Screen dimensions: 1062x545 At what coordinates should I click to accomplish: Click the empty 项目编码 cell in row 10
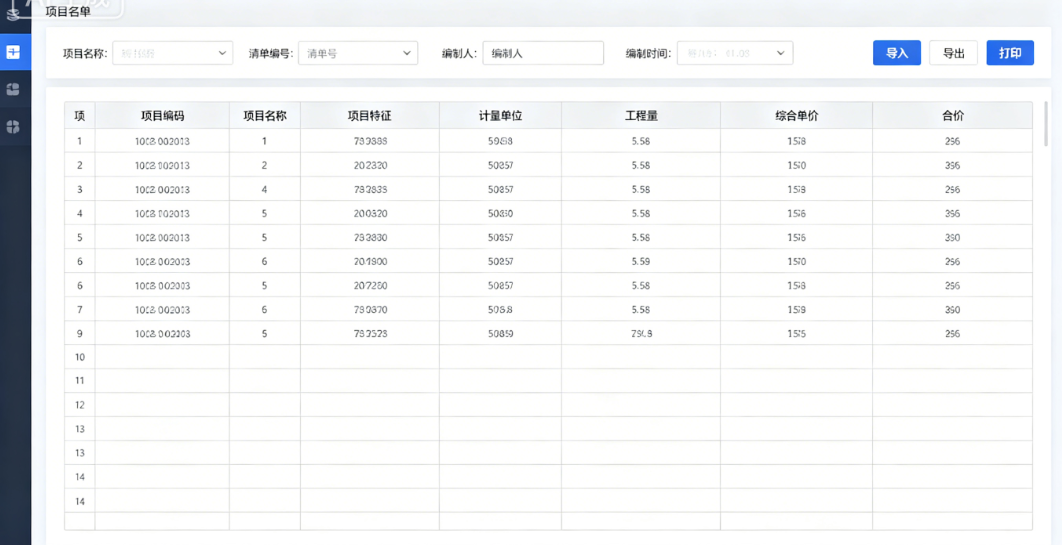point(163,357)
